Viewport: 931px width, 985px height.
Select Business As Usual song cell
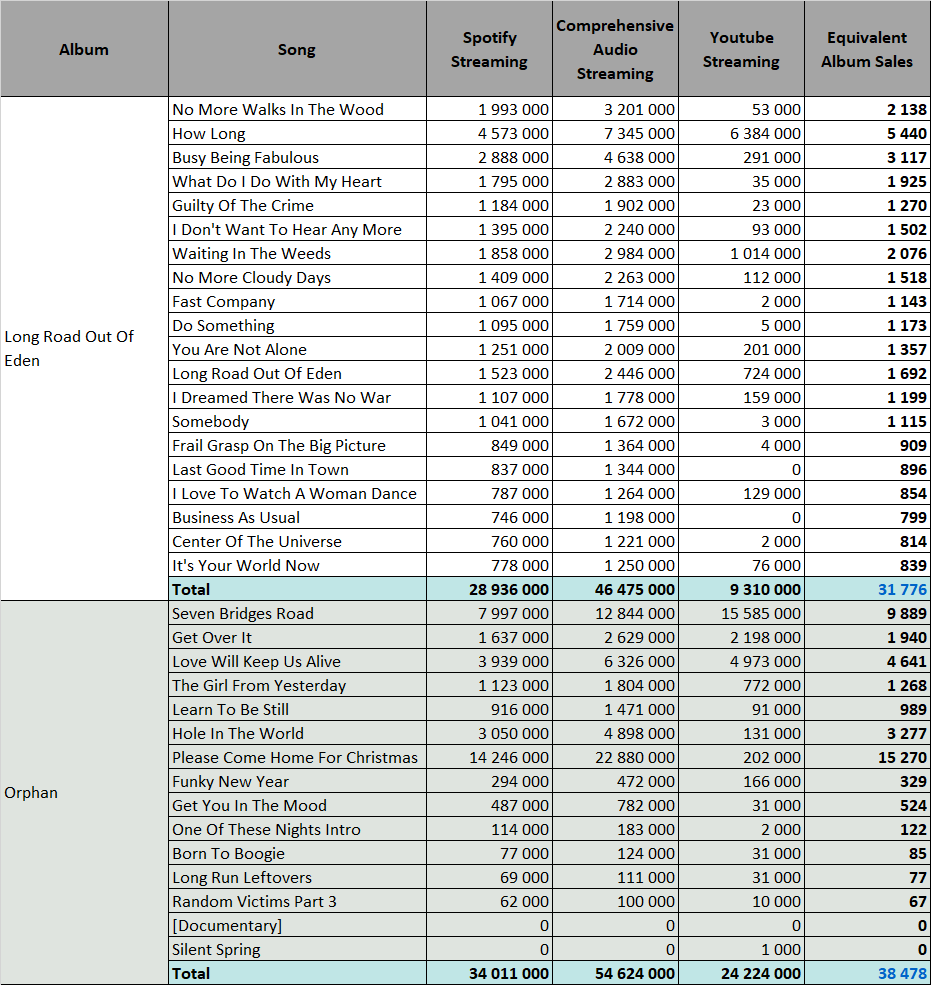(x=297, y=517)
